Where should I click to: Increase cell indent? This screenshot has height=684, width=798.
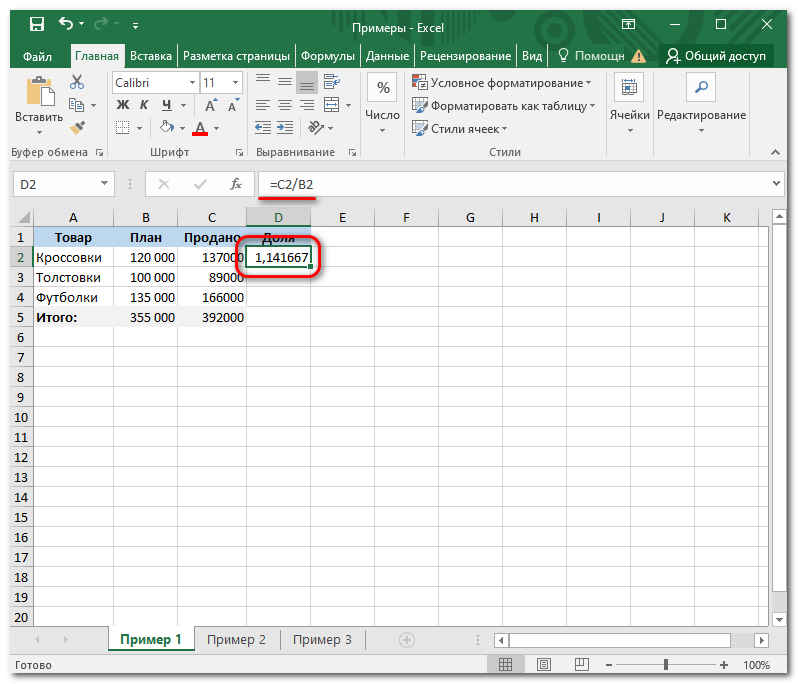(285, 127)
